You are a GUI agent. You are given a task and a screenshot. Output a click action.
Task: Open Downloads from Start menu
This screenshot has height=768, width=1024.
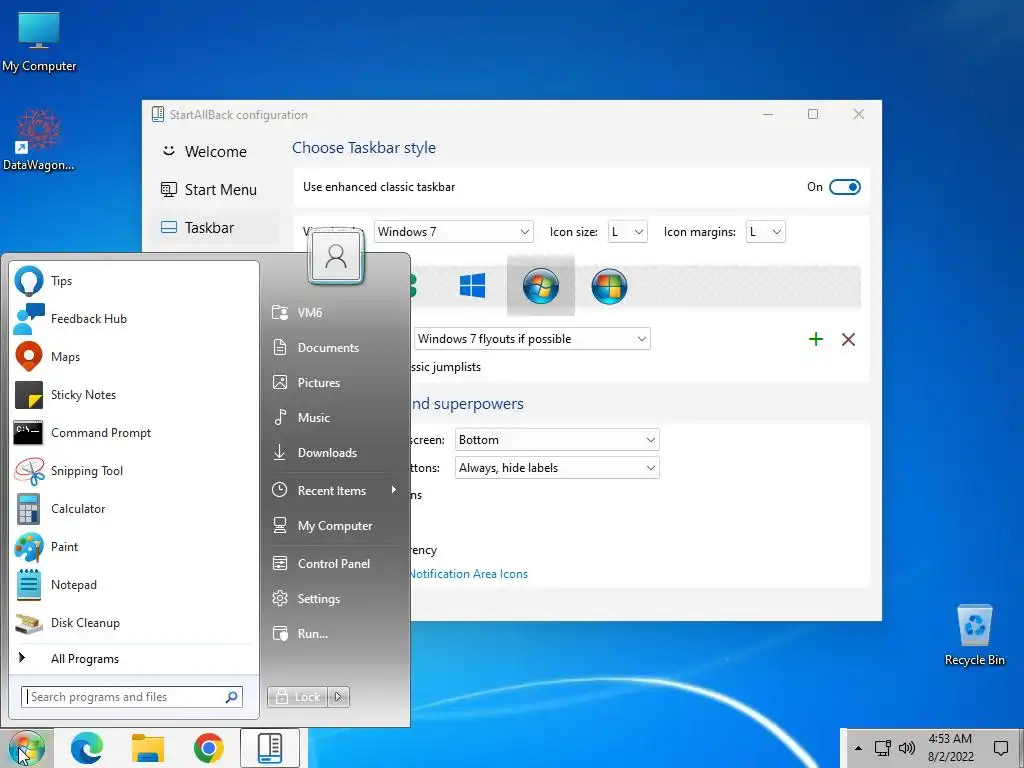click(x=334, y=453)
